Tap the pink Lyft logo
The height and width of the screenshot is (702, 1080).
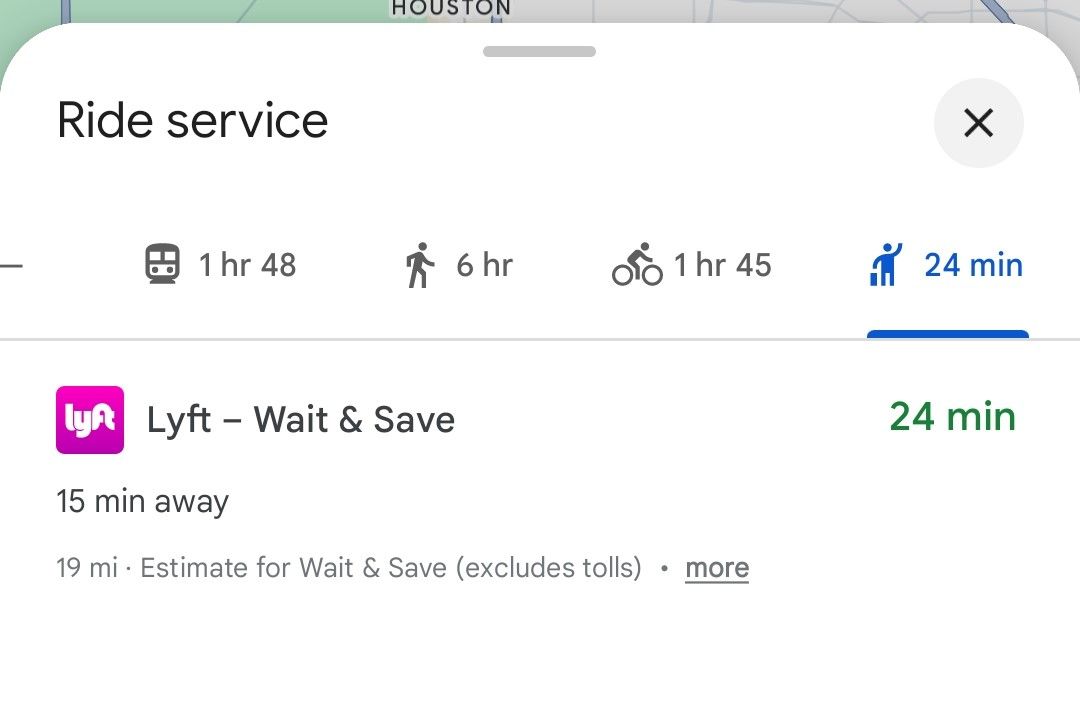(x=90, y=420)
